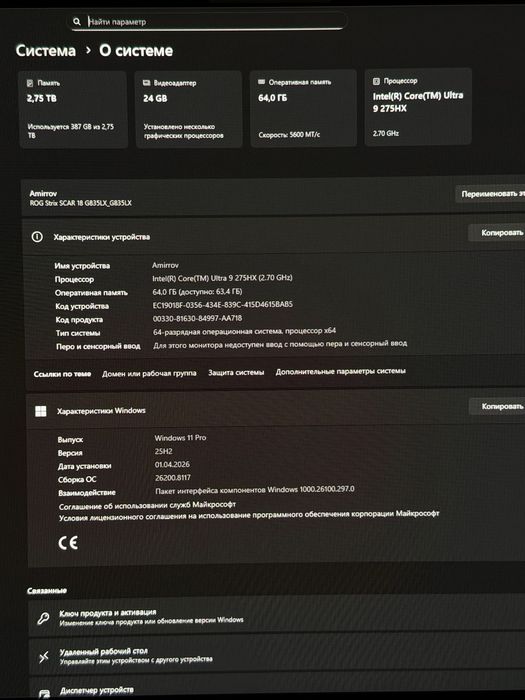This screenshot has width=525, height=700.
Task: Open the 'Память' storage card
Action: click(x=73, y=109)
